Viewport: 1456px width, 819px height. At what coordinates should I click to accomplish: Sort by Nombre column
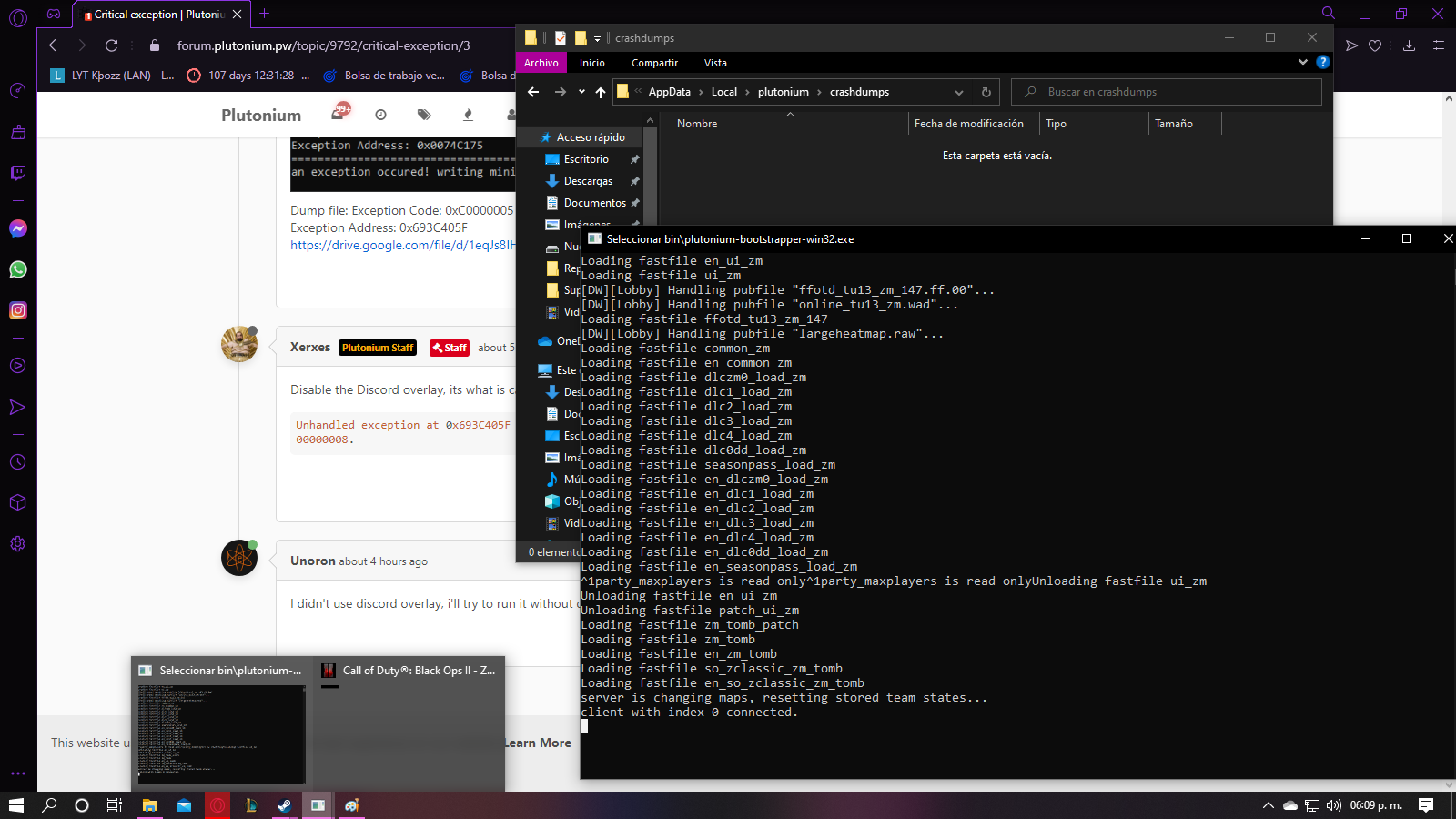pyautogui.click(x=697, y=124)
